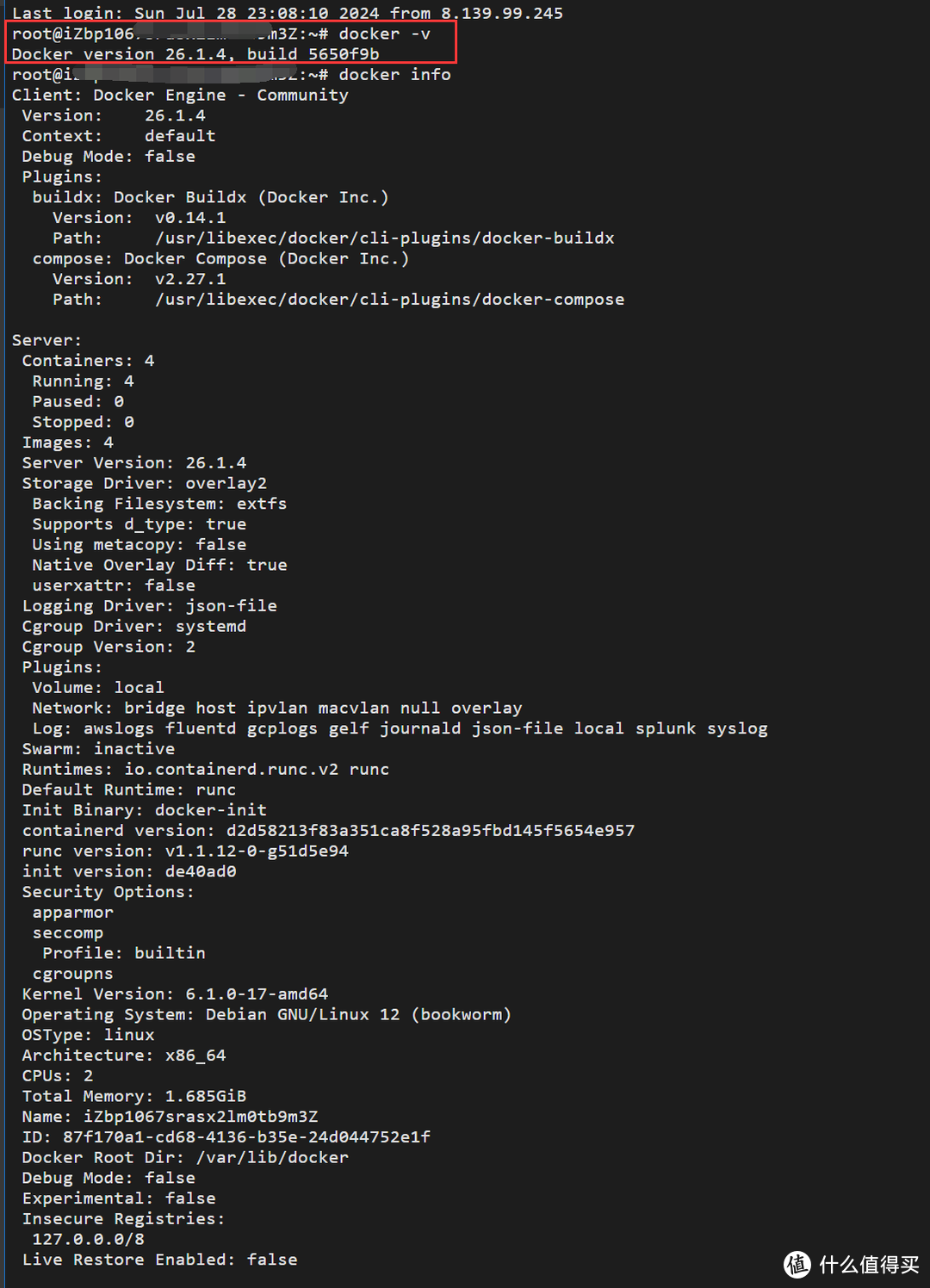Click the 什么值得买 watermark logo icon
Viewport: 930px width, 1288px height.
tap(797, 1264)
